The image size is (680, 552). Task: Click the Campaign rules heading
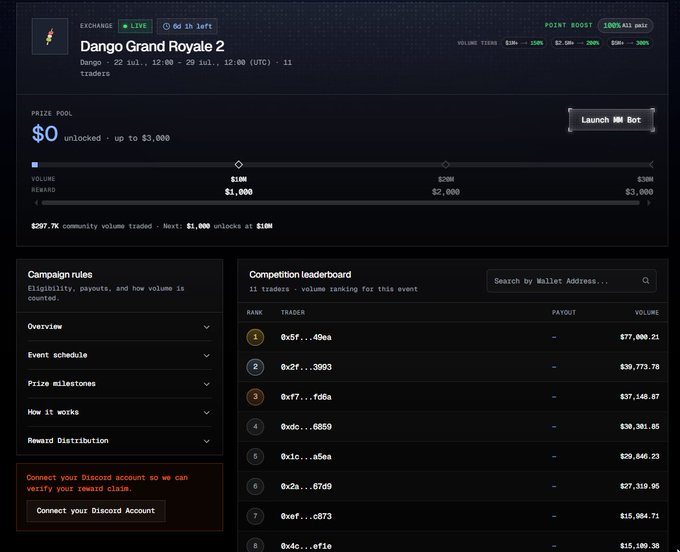point(60,274)
